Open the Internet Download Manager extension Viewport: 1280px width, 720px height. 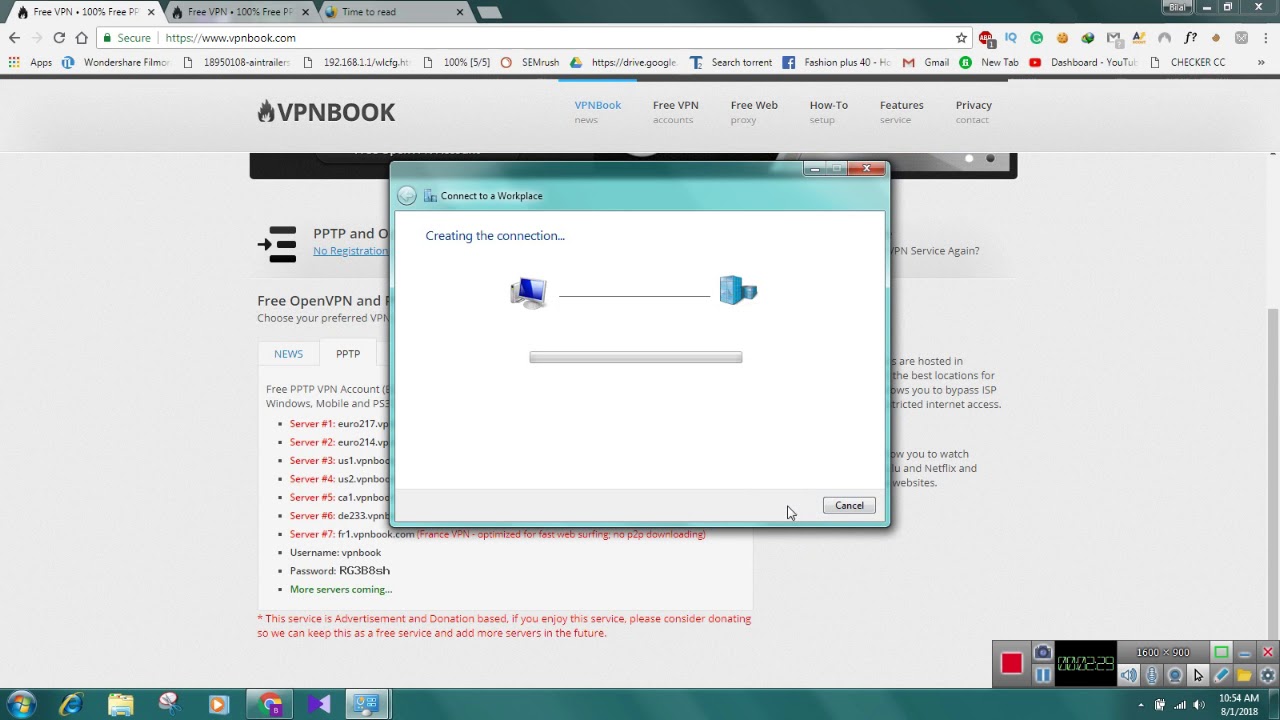point(1087,38)
